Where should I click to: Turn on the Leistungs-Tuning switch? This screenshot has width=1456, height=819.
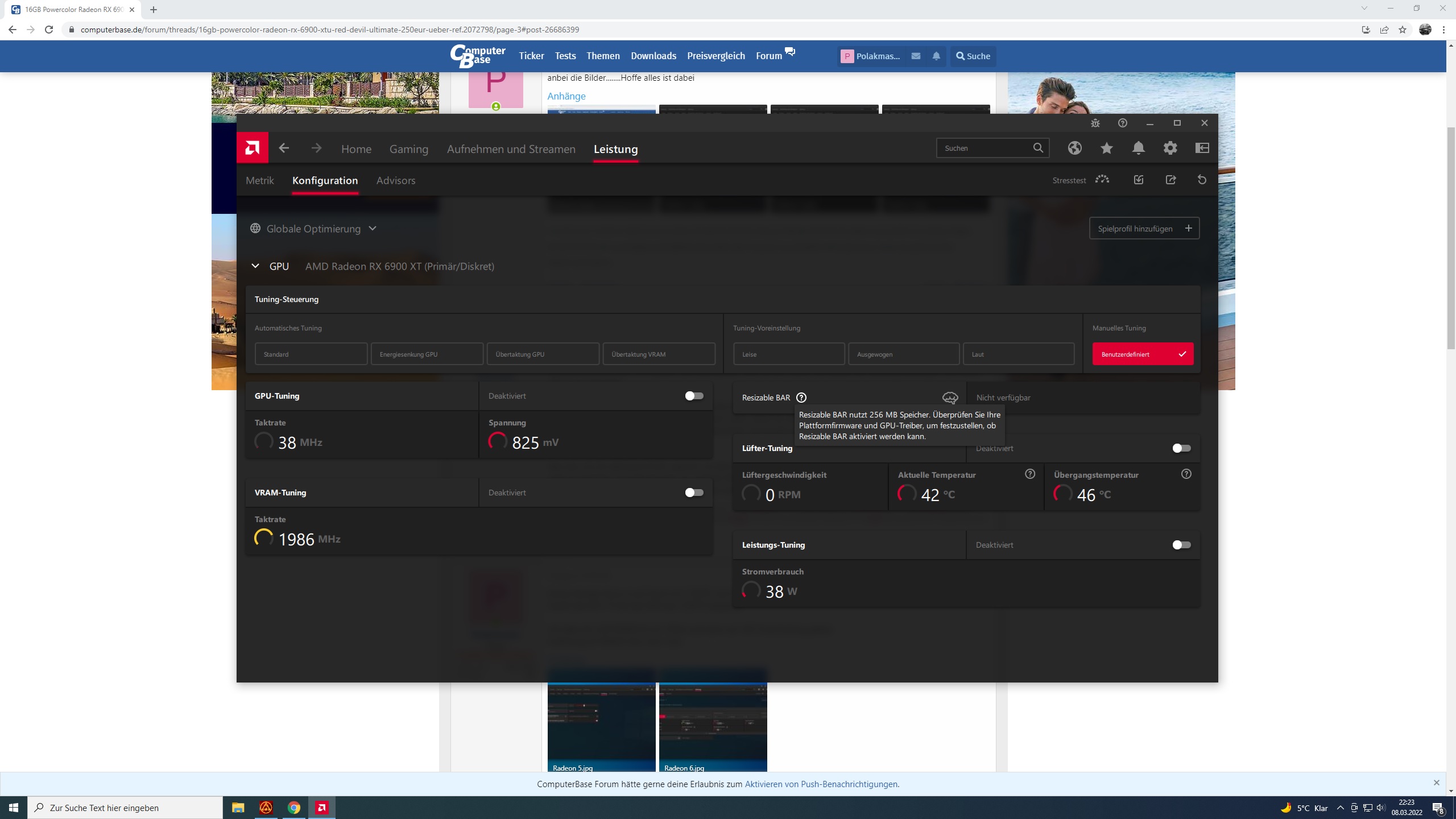1181,545
